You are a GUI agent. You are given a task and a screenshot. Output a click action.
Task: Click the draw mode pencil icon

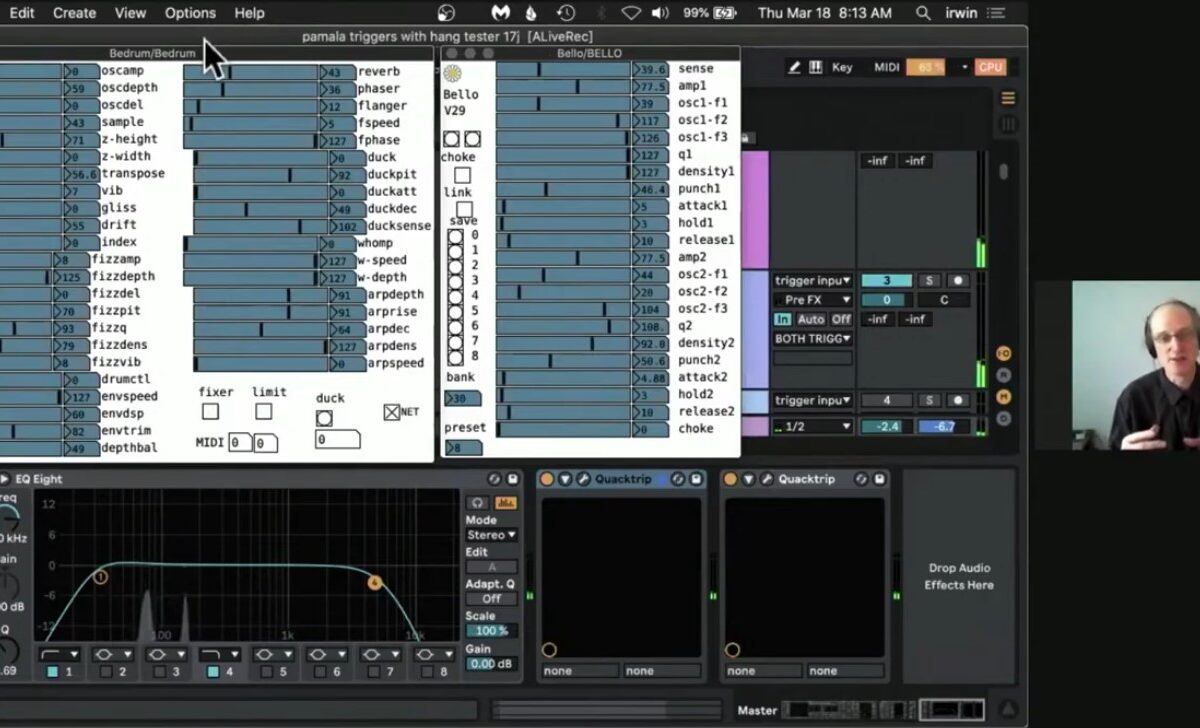(794, 67)
